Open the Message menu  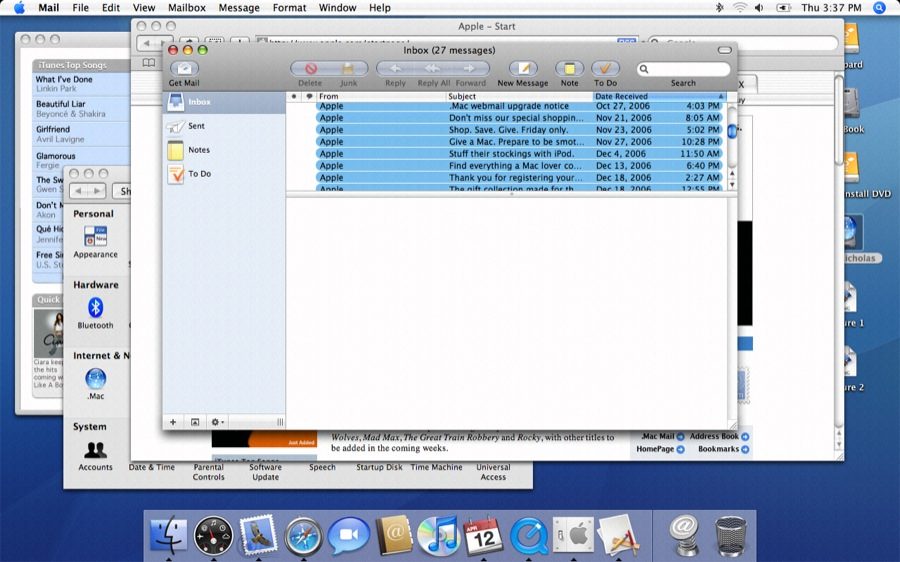click(239, 8)
